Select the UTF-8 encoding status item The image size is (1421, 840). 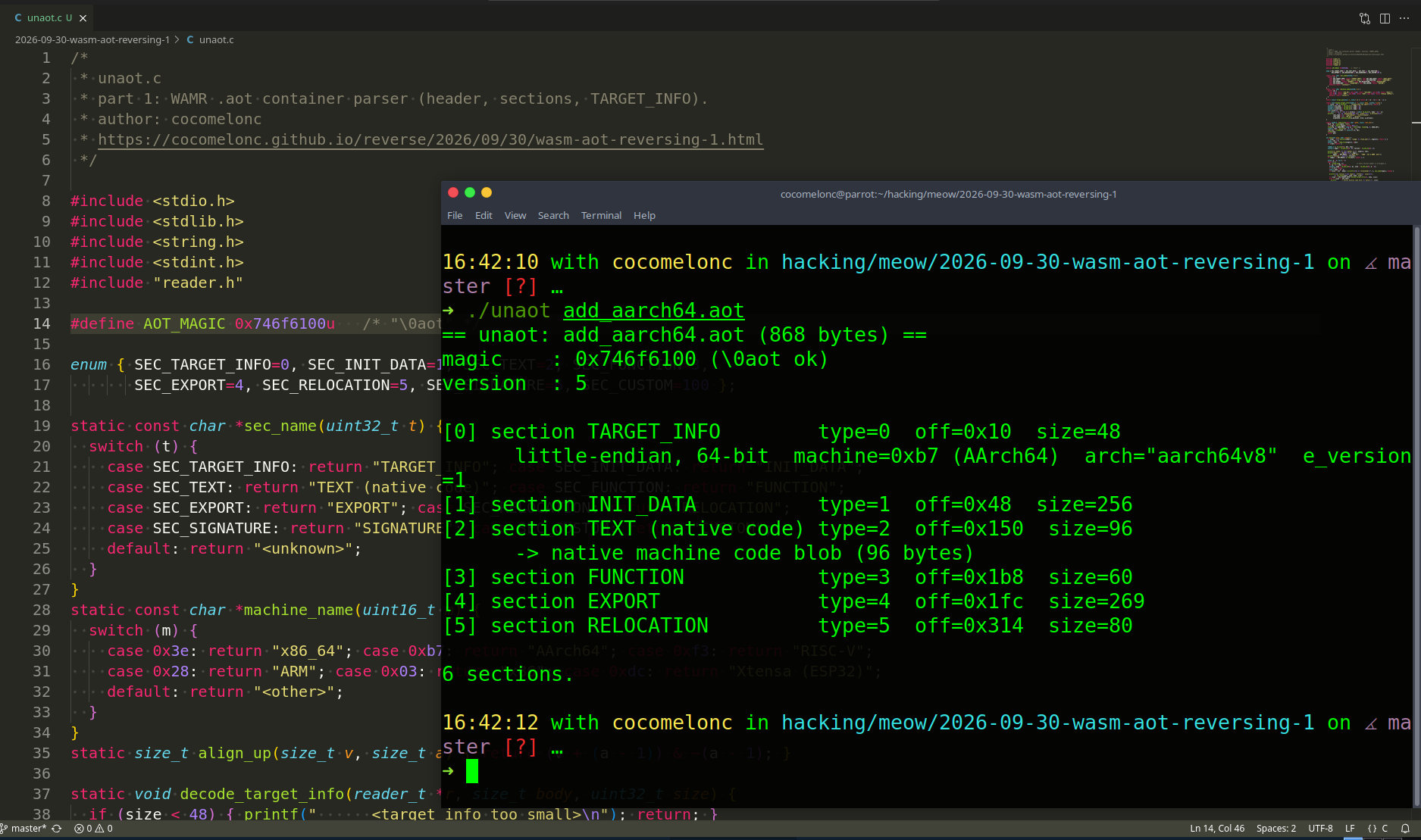(1320, 828)
